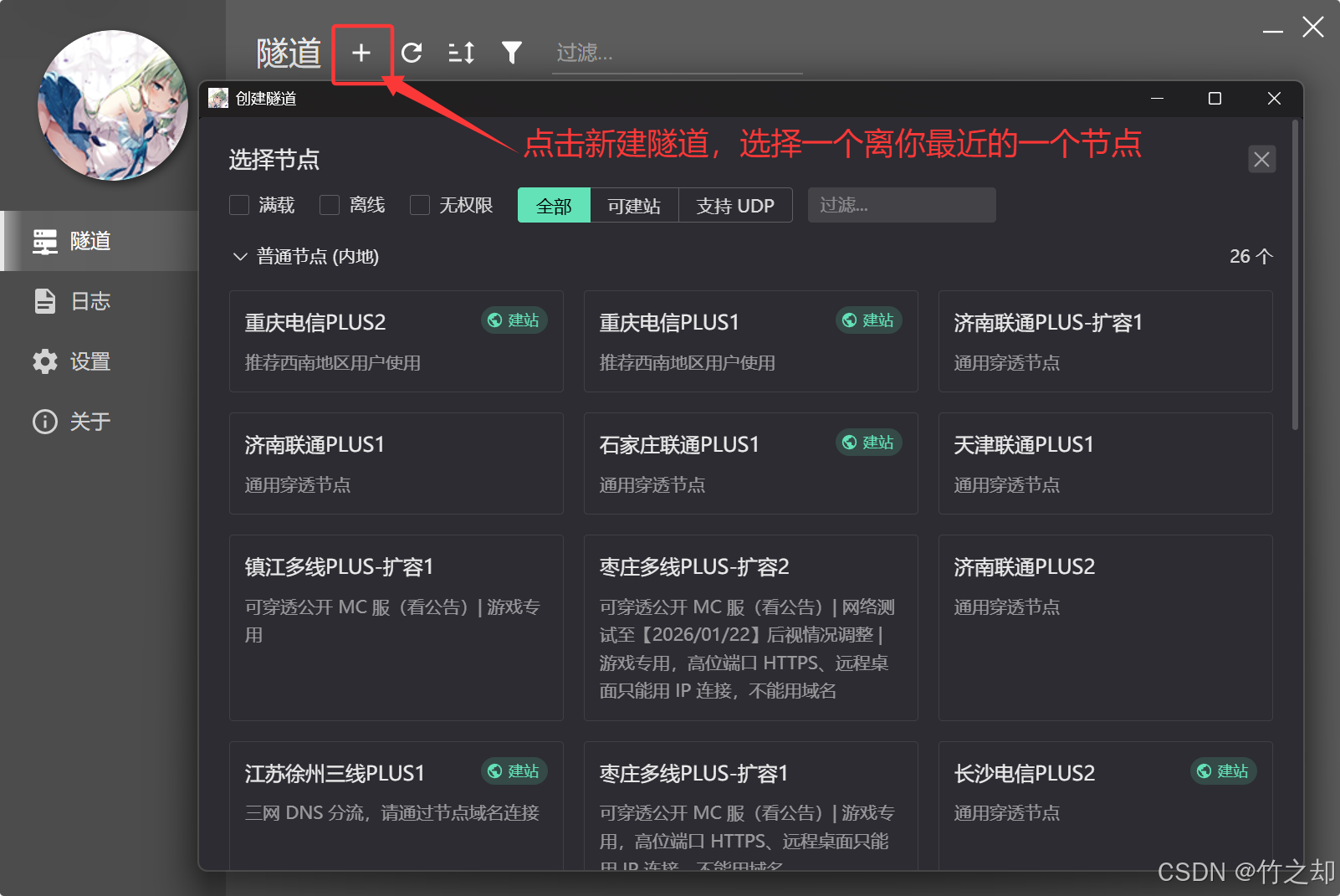Click the 过滤 input field in the dialog

[902, 205]
